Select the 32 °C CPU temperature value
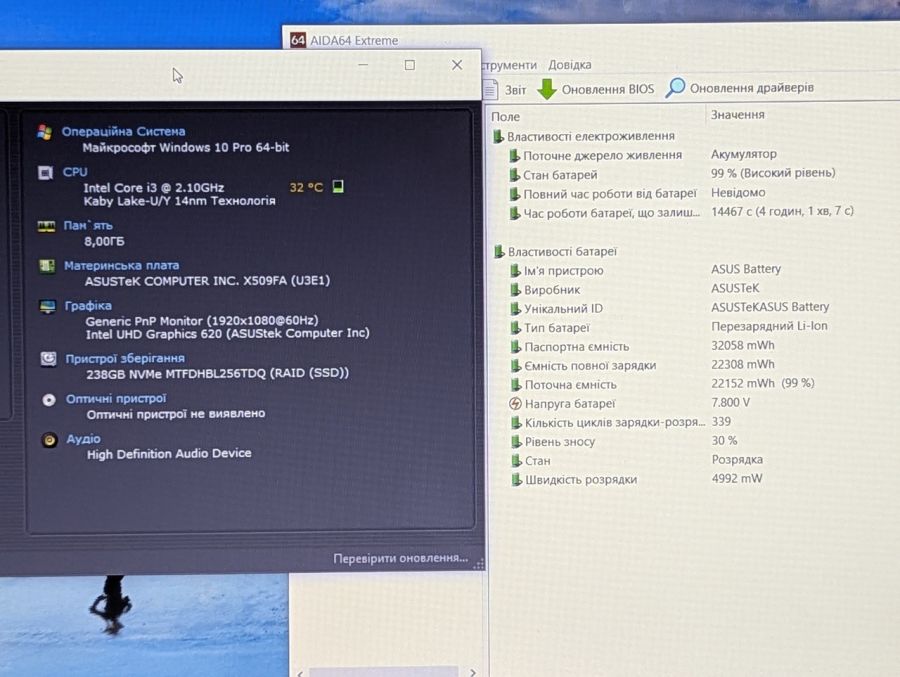This screenshot has height=677, width=900. (x=306, y=187)
